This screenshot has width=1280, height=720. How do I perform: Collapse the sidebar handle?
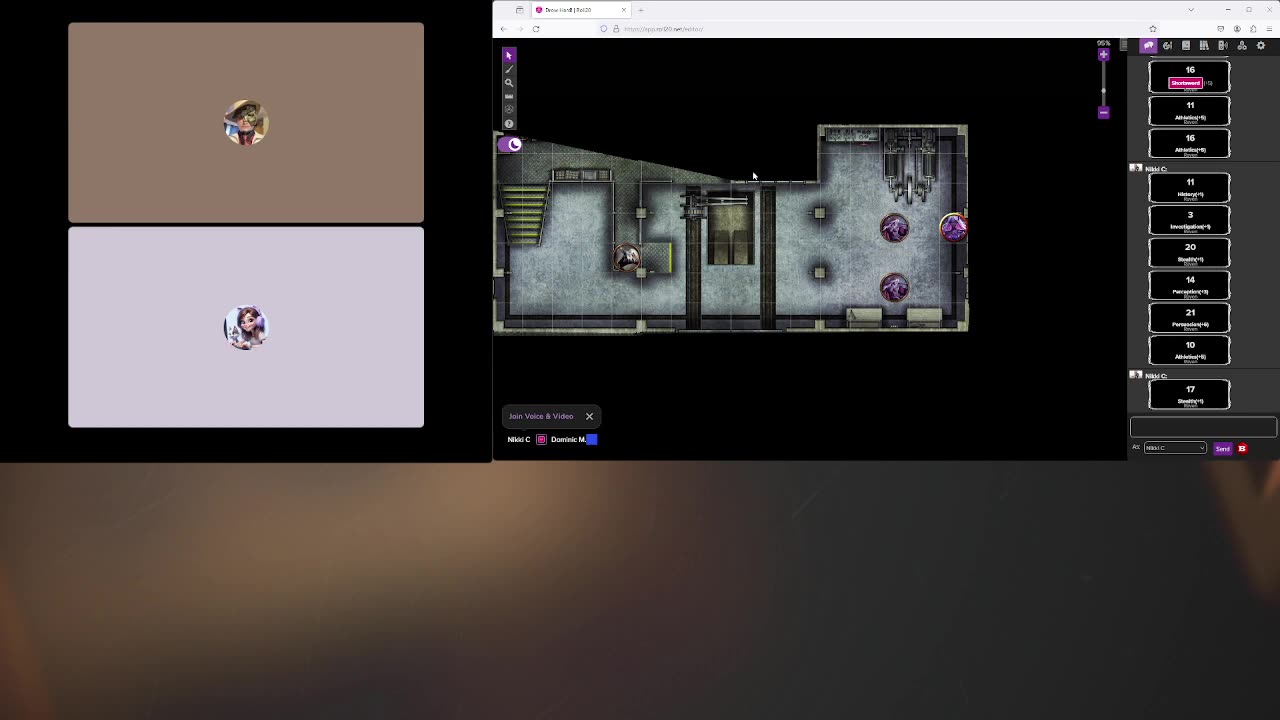tap(1124, 45)
